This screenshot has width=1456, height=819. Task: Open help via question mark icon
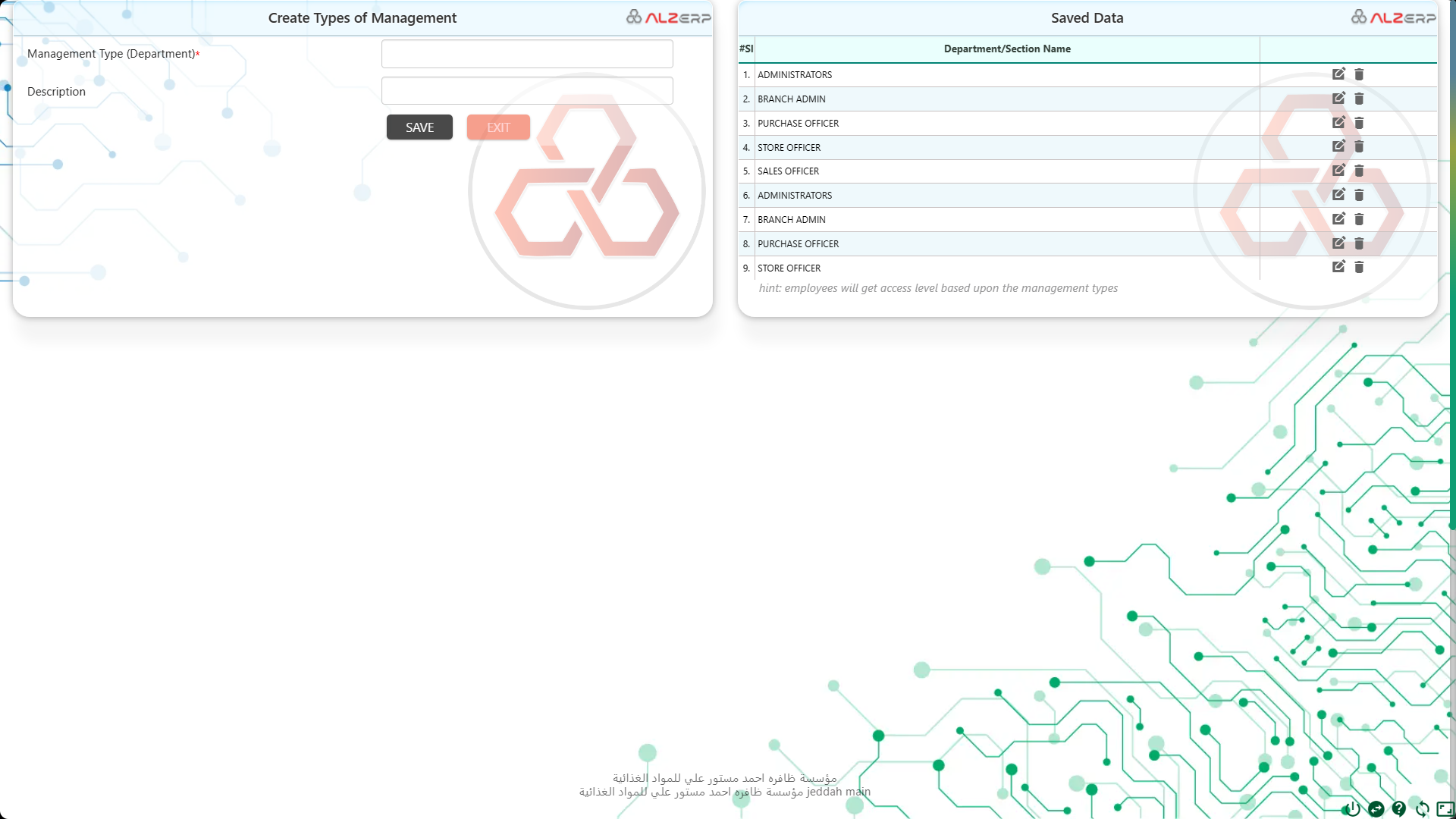click(1399, 809)
